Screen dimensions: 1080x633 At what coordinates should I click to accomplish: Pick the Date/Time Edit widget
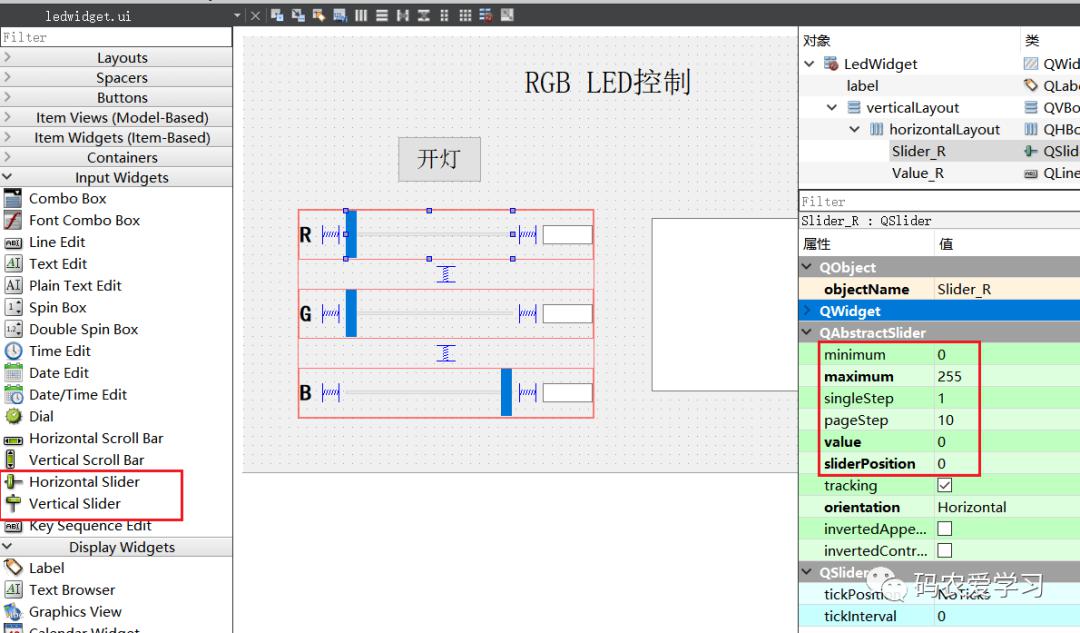[78, 395]
